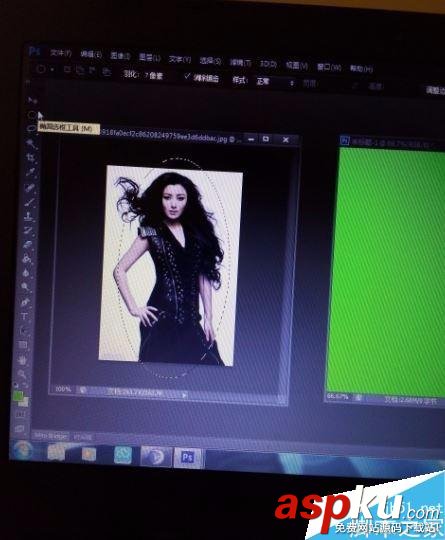Minimize the jpg document window
Image resolution: width=445 pixels, height=540 pixels.
pyautogui.click(x=251, y=138)
